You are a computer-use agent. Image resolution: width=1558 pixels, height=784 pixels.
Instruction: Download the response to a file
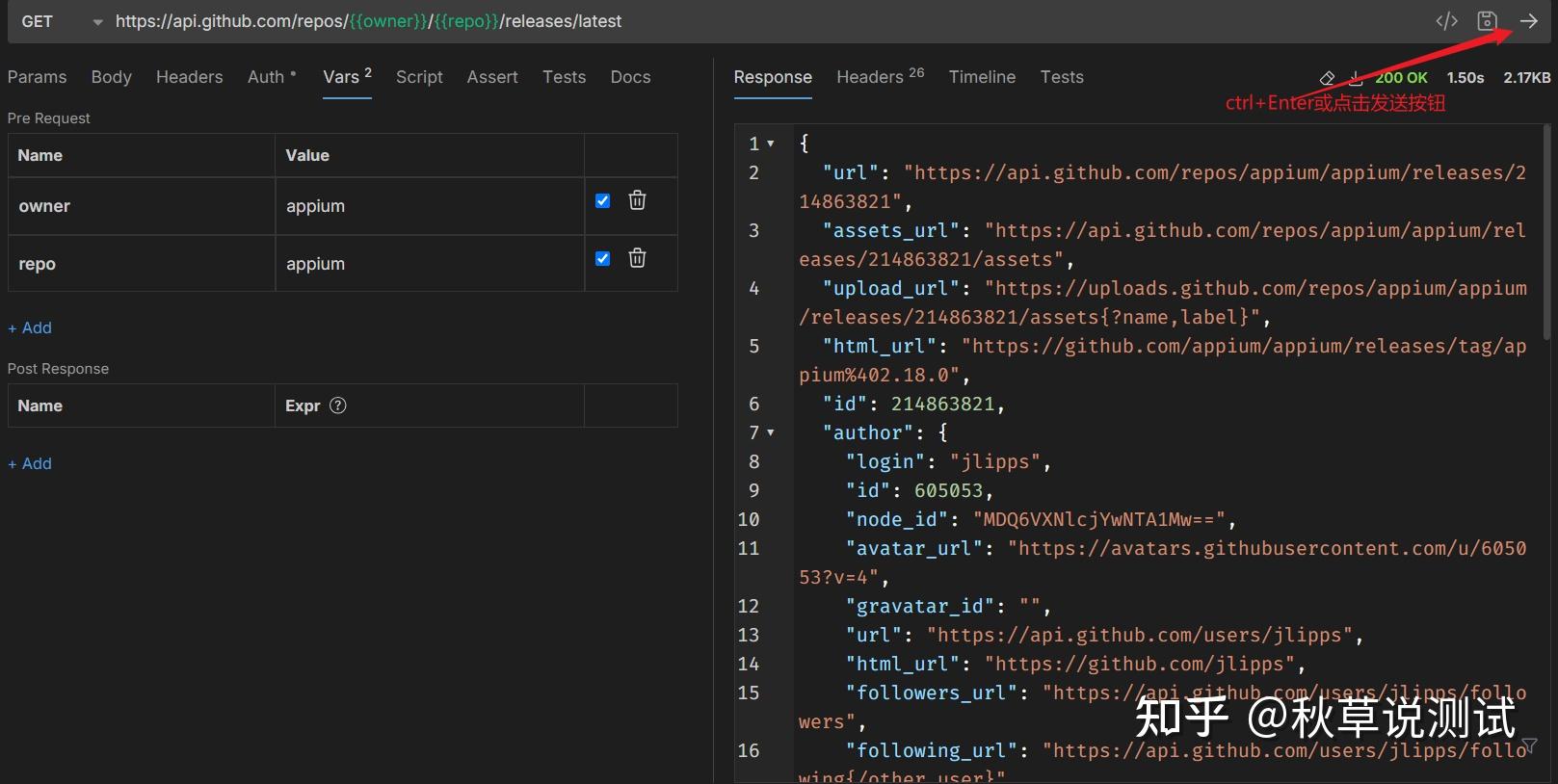[x=1356, y=78]
